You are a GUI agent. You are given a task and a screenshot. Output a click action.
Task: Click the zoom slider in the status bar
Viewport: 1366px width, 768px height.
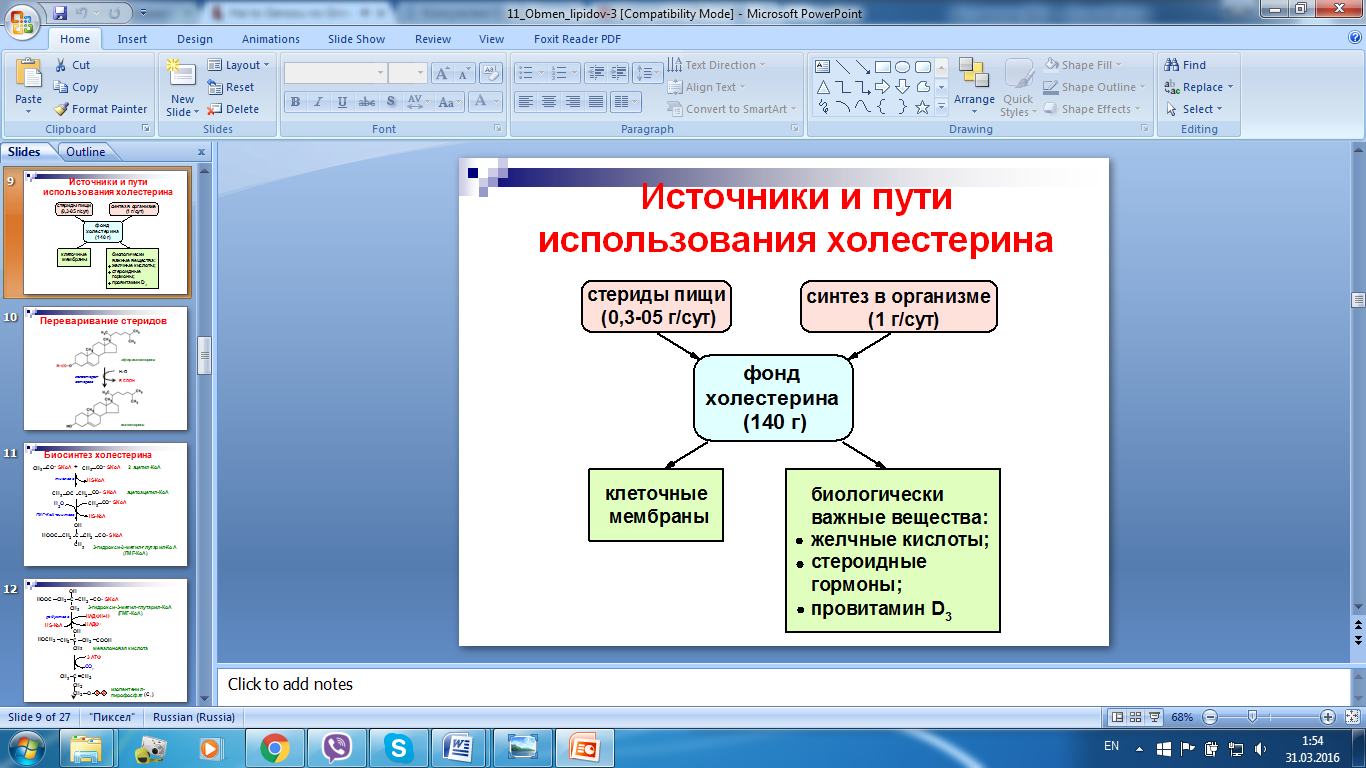point(1251,717)
